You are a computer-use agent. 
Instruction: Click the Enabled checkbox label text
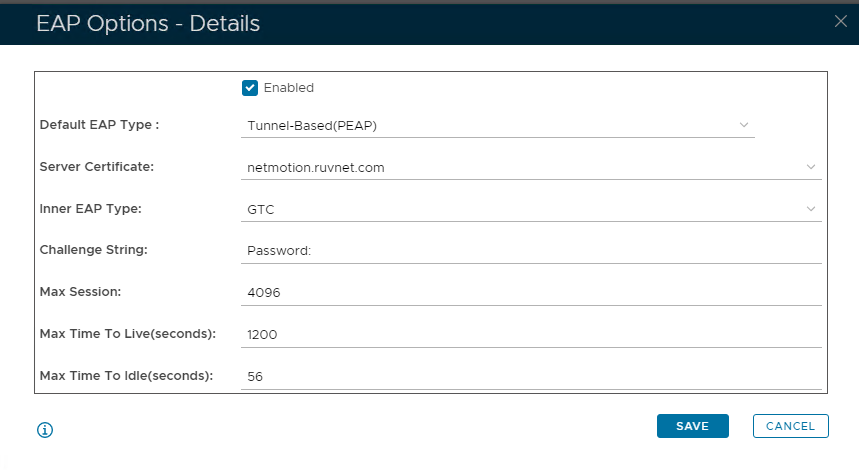(x=288, y=88)
